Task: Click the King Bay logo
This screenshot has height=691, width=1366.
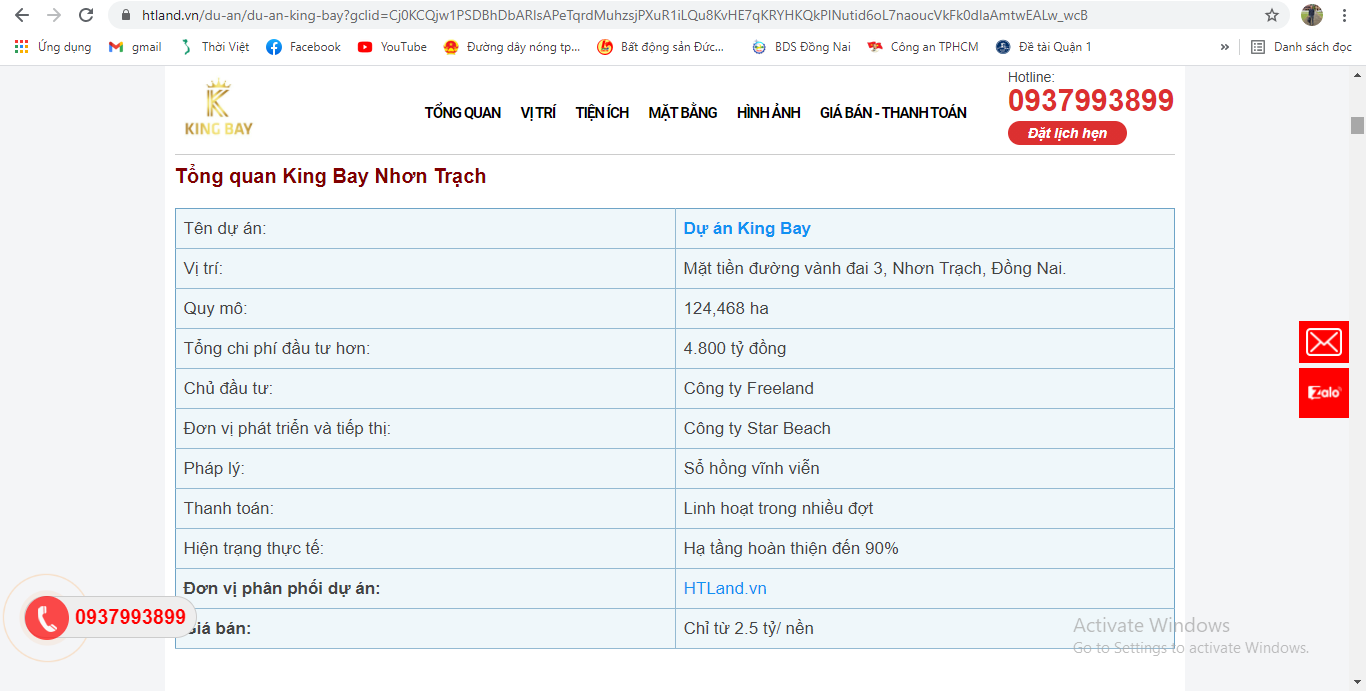Action: click(x=218, y=108)
